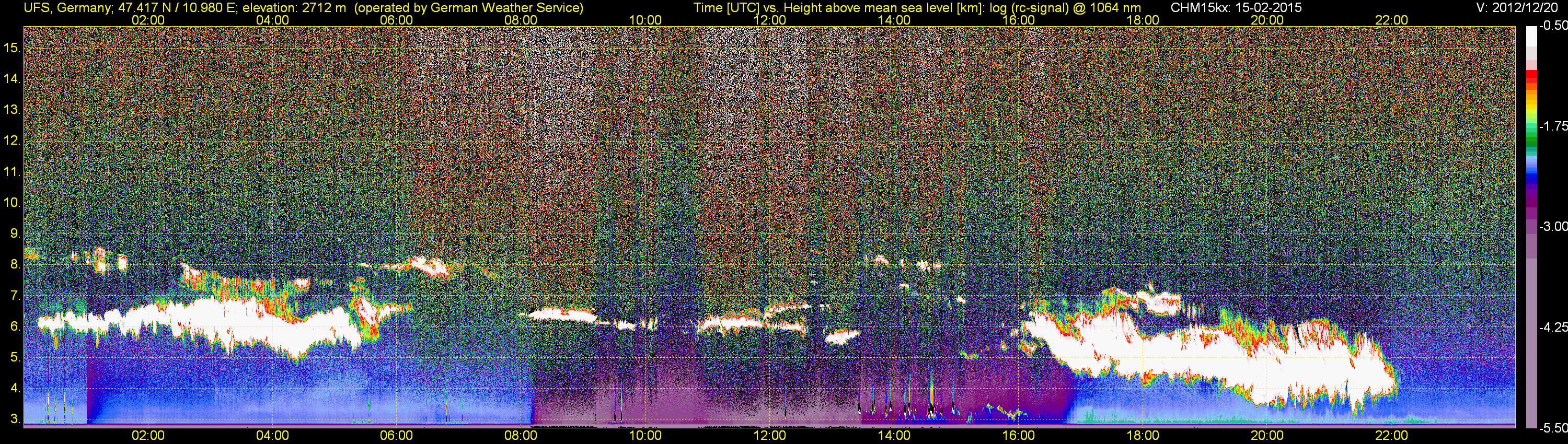Click the 22:00 label on the upper time axis

(1391, 20)
